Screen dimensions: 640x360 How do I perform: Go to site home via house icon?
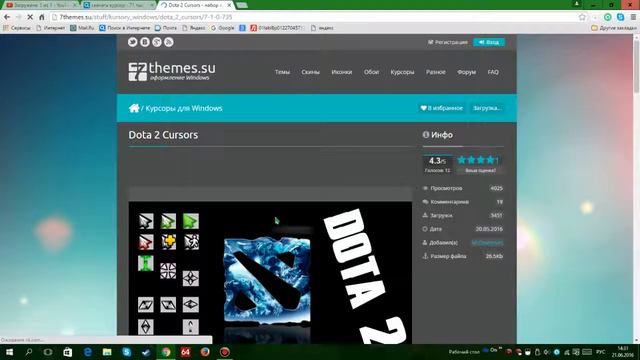[x=134, y=108]
